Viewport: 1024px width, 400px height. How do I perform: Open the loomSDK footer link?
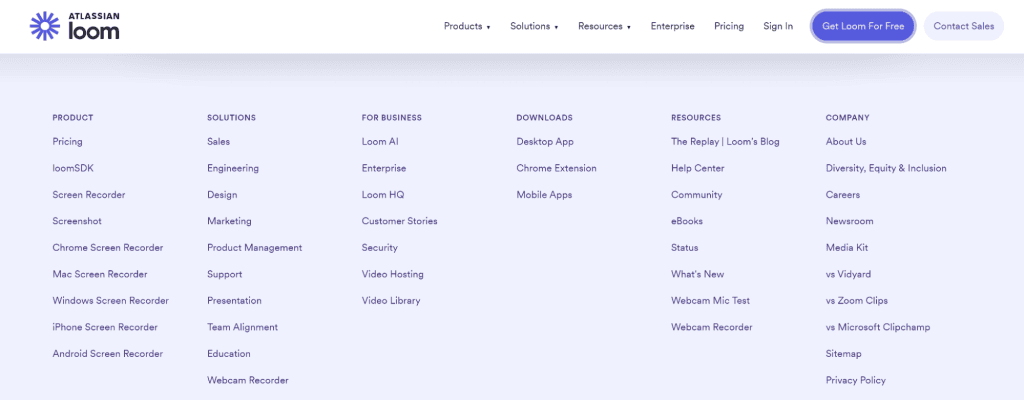[73, 168]
